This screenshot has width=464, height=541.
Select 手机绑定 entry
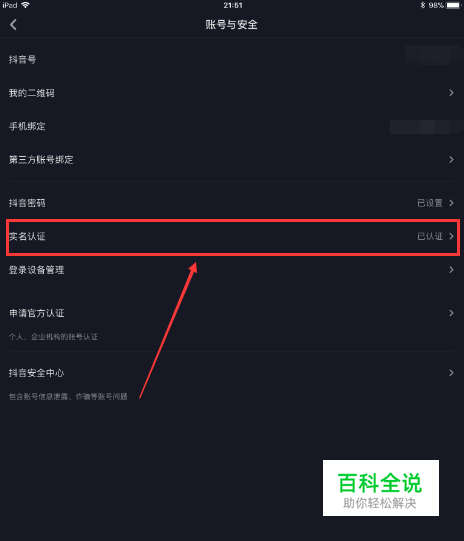click(232, 126)
